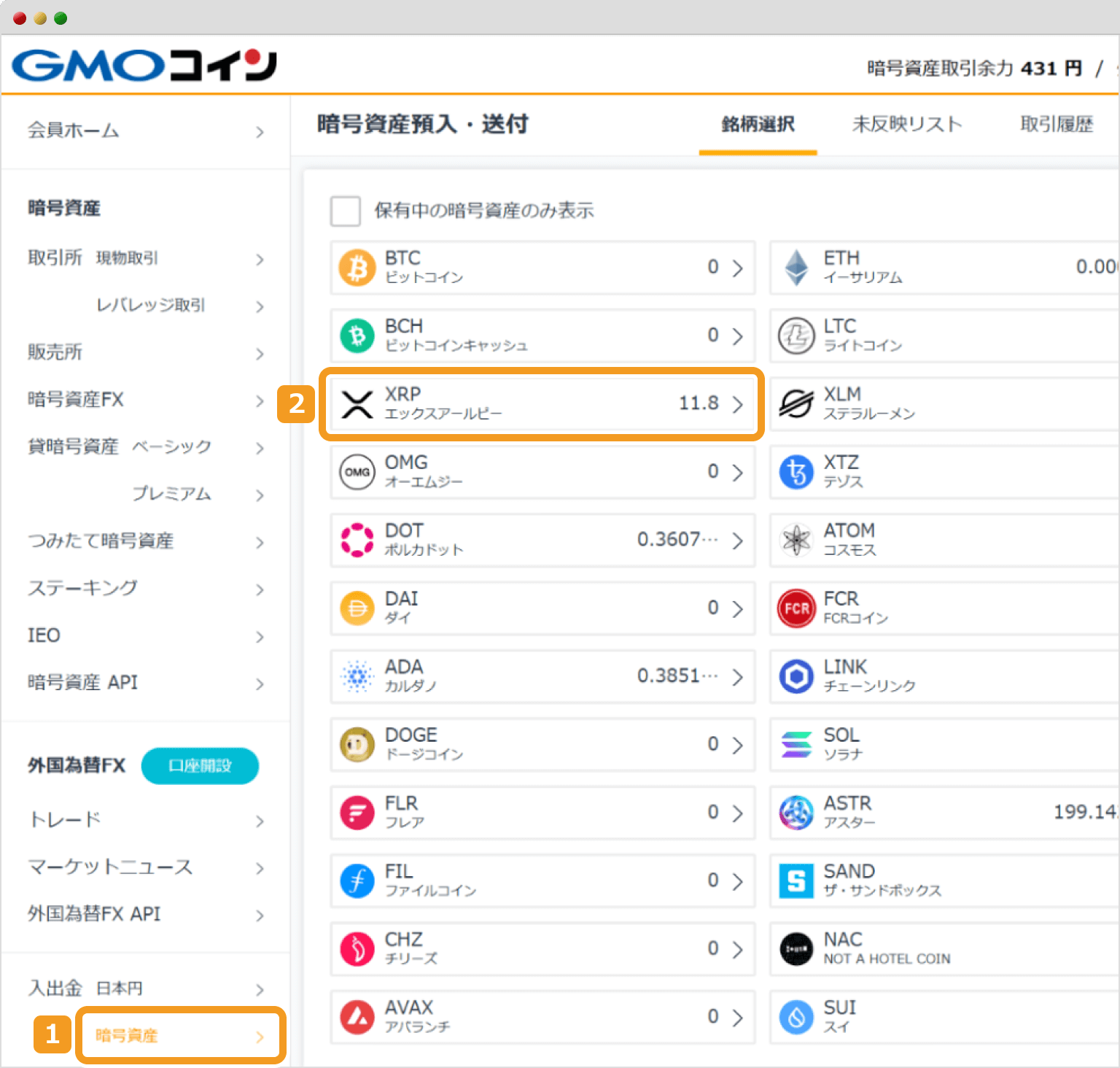Click the 口座開設 button
The image size is (1120, 1068).
200,766
